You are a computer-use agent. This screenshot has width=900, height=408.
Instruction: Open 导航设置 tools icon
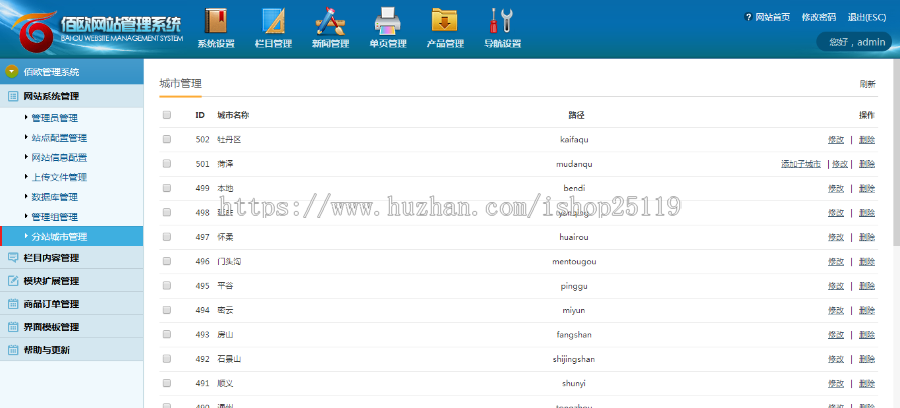[502, 21]
